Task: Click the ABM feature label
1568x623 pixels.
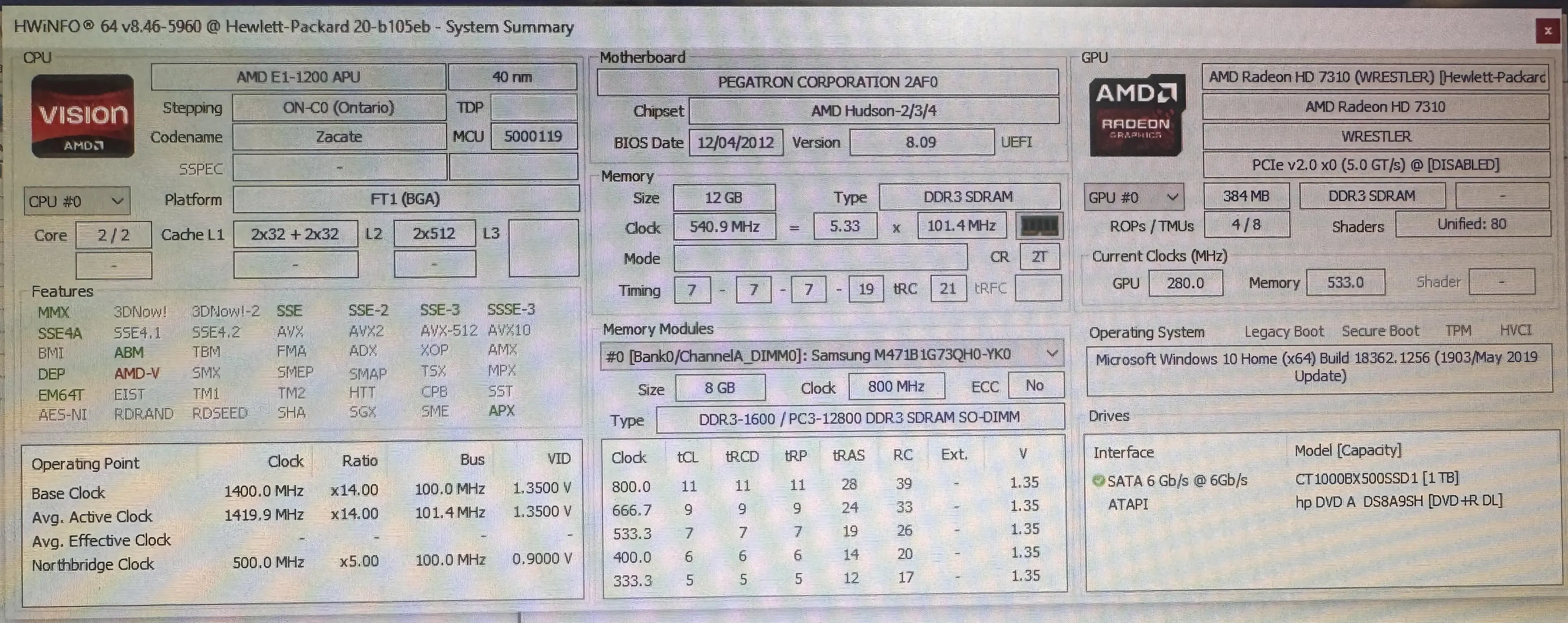Action: point(129,352)
